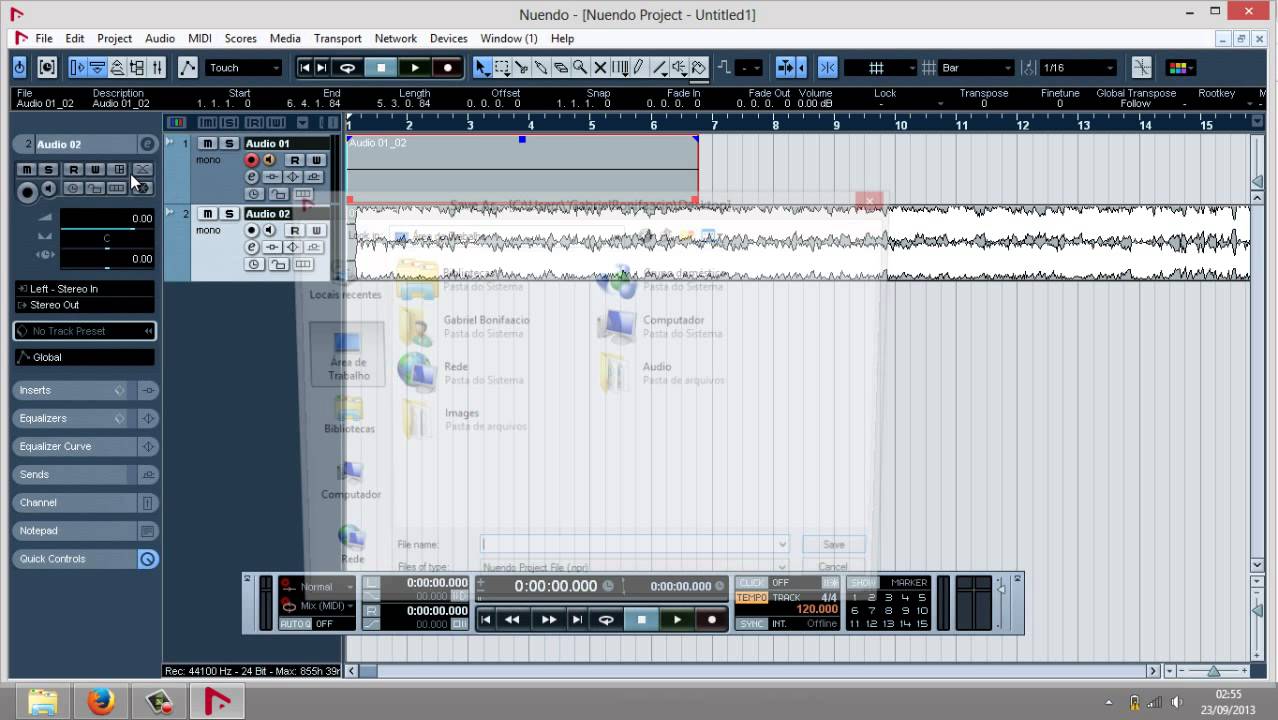This screenshot has height=720, width=1278.
Task: Click Record in the top toolbar
Action: tap(447, 68)
